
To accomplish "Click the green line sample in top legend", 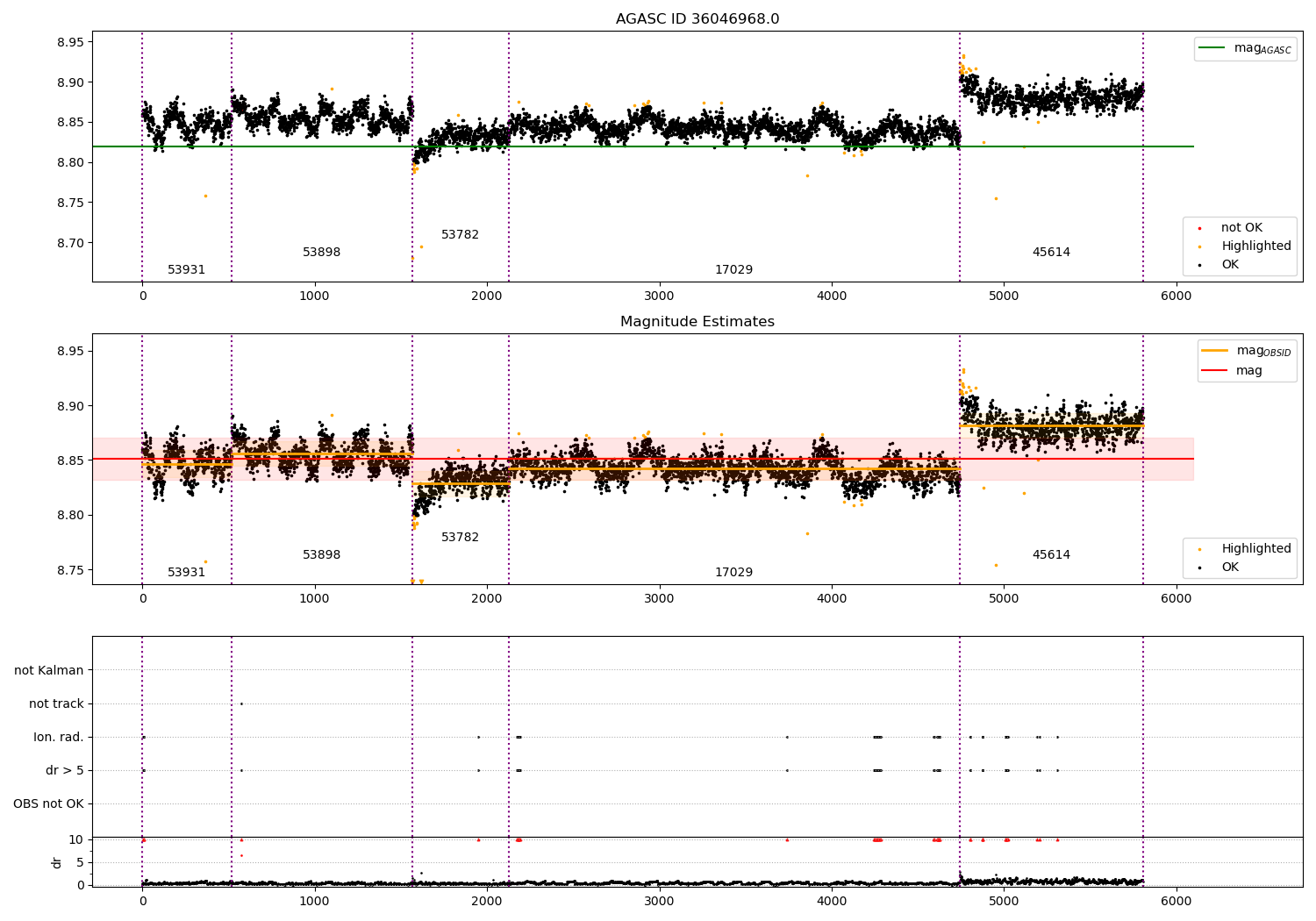I will click(x=1212, y=48).
